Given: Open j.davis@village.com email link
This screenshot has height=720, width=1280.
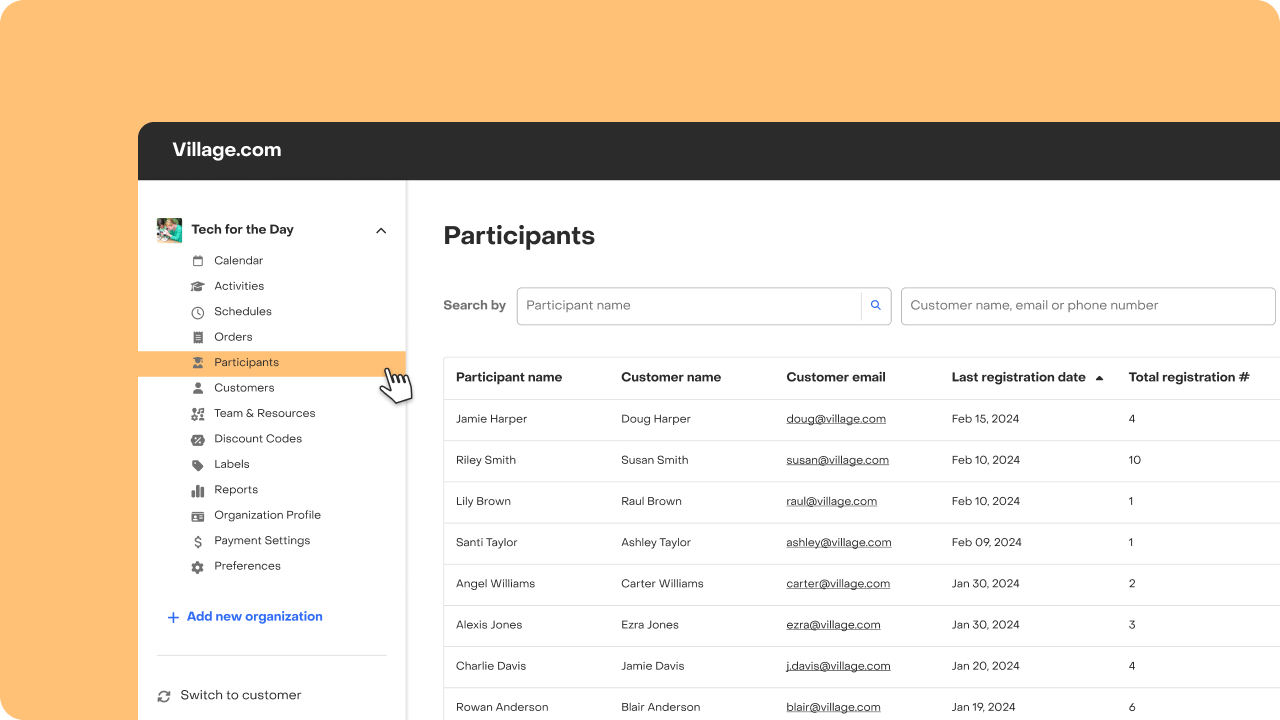Looking at the screenshot, I should (838, 666).
